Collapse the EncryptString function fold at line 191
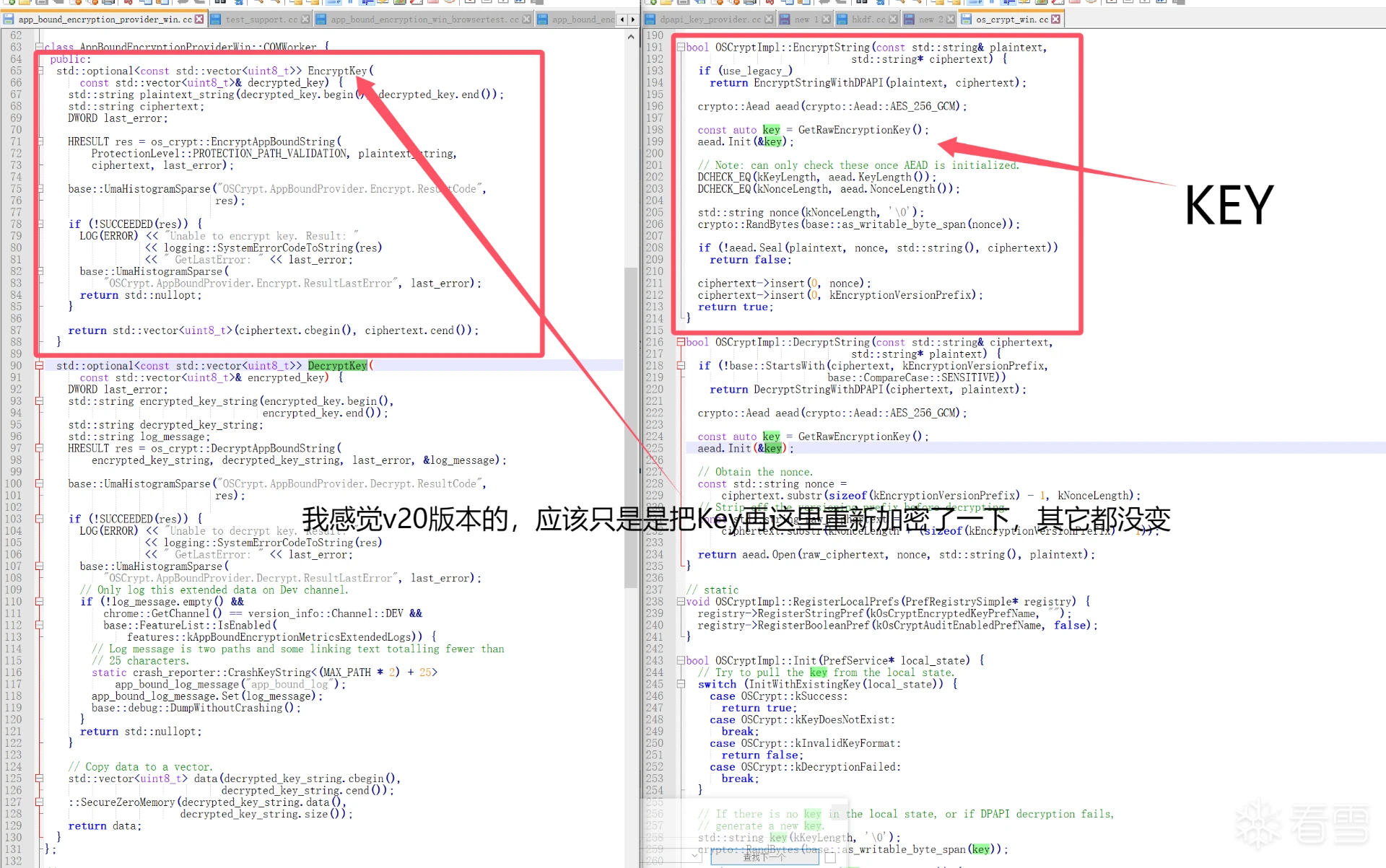Screen dimensions: 1386x868 (x=681, y=48)
